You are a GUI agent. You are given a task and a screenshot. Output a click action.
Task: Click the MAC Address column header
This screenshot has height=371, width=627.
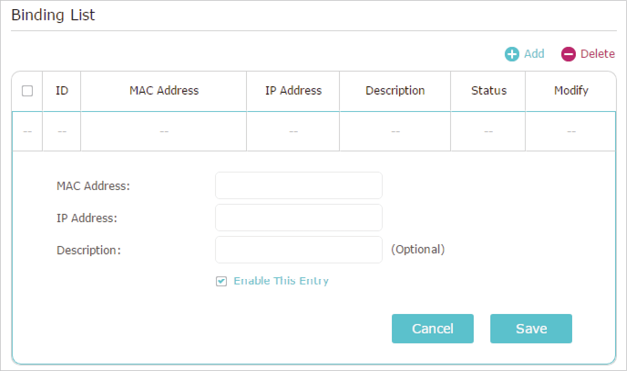tap(164, 91)
